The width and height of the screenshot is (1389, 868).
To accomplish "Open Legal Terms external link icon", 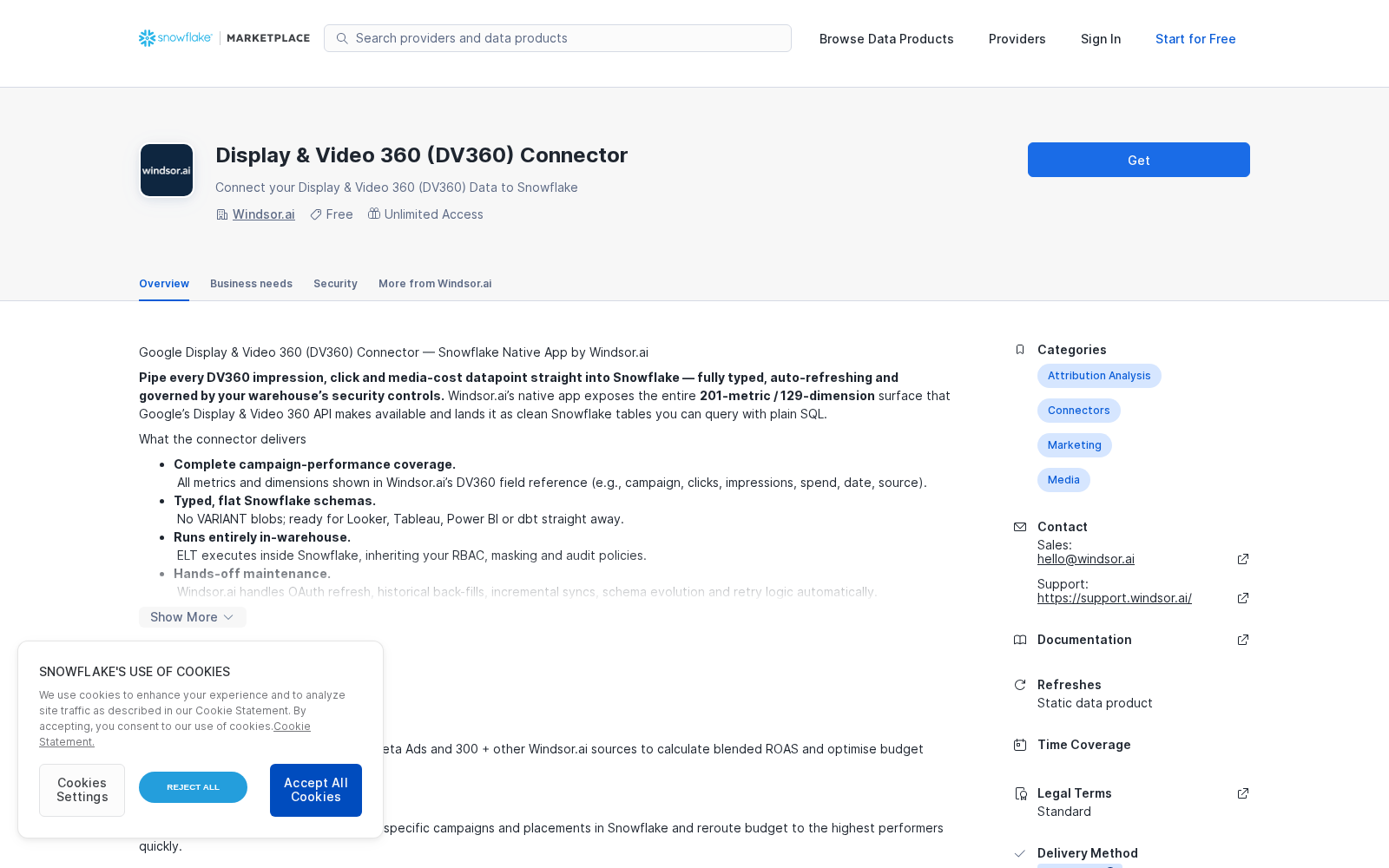I will pos(1243,793).
